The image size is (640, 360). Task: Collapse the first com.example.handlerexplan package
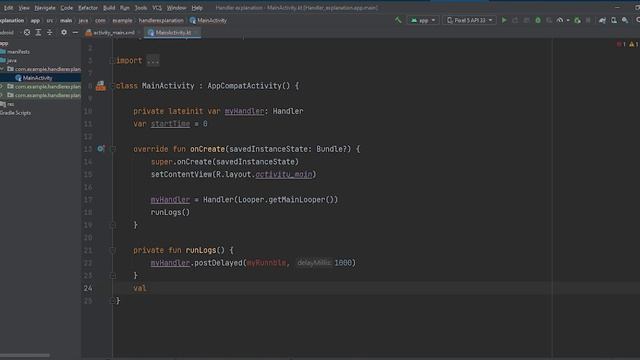click(2, 69)
